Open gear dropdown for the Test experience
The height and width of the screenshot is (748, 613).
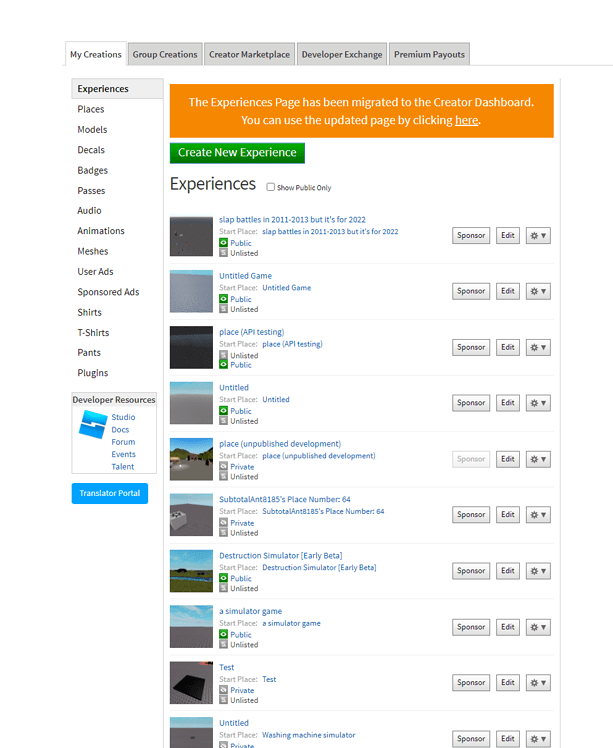[538, 683]
